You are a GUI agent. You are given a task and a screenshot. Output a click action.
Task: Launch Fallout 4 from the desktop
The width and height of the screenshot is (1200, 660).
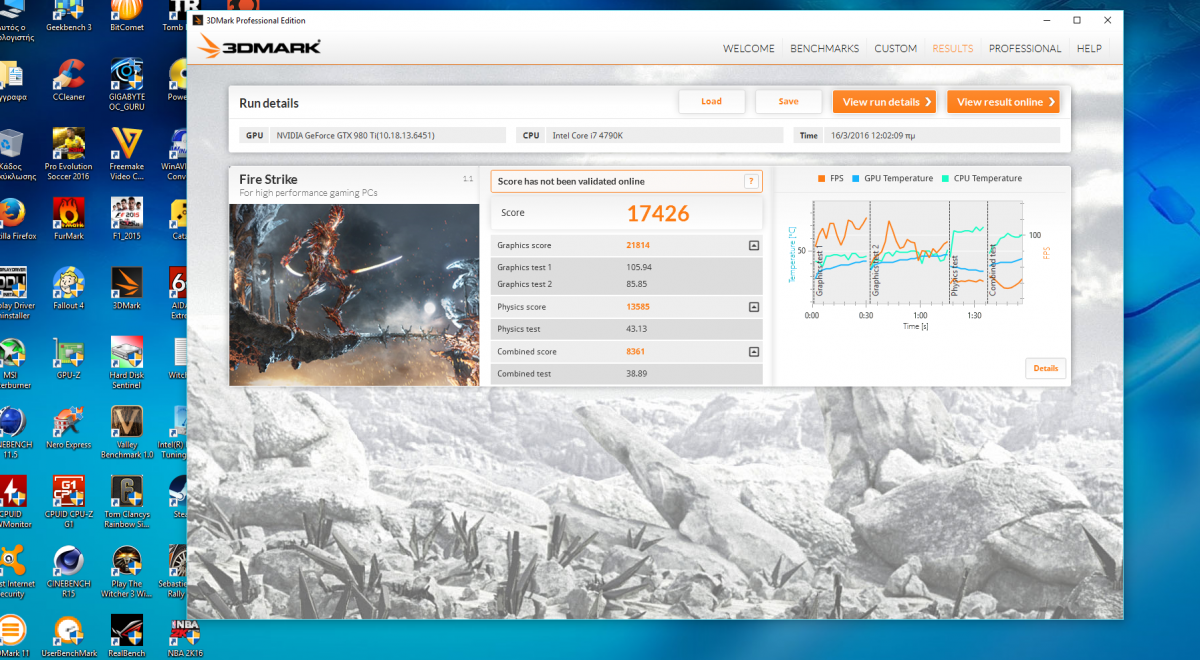[x=69, y=288]
